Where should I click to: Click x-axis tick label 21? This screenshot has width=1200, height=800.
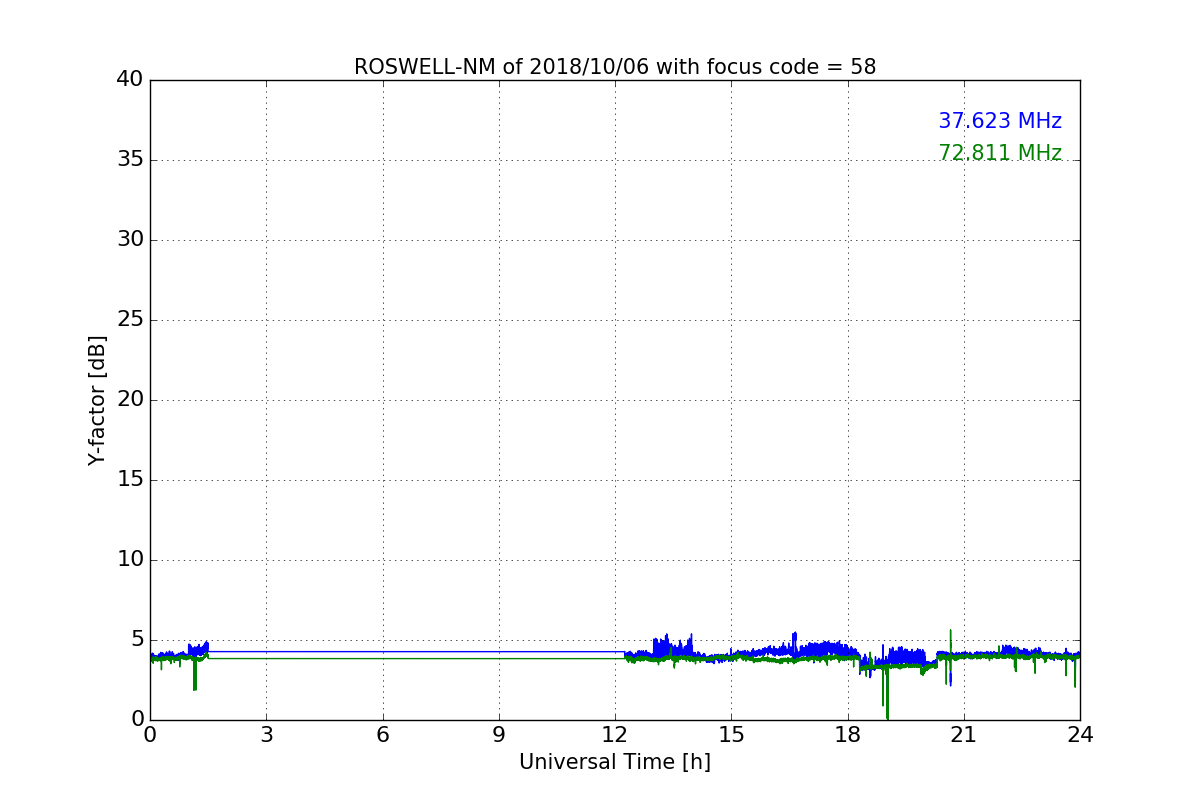point(964,735)
